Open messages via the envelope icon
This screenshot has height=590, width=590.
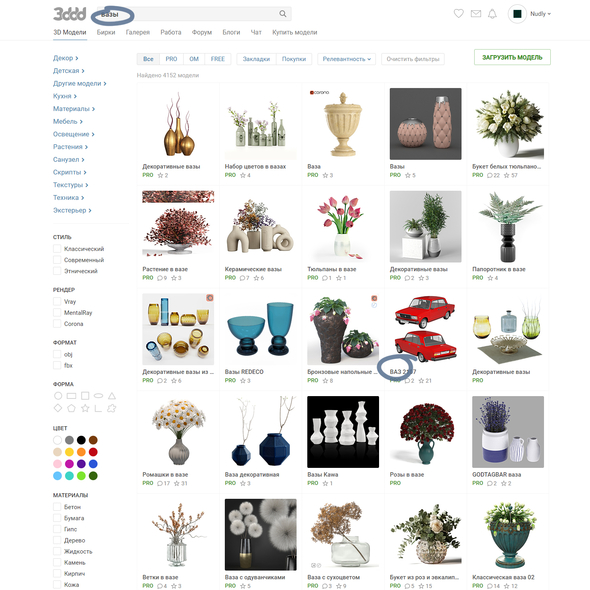(476, 14)
